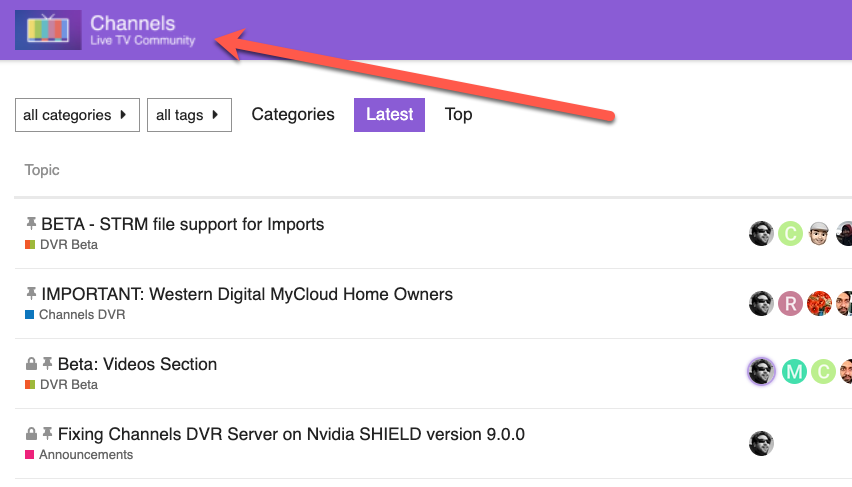Open BETA - STRM file support topic

(x=182, y=224)
